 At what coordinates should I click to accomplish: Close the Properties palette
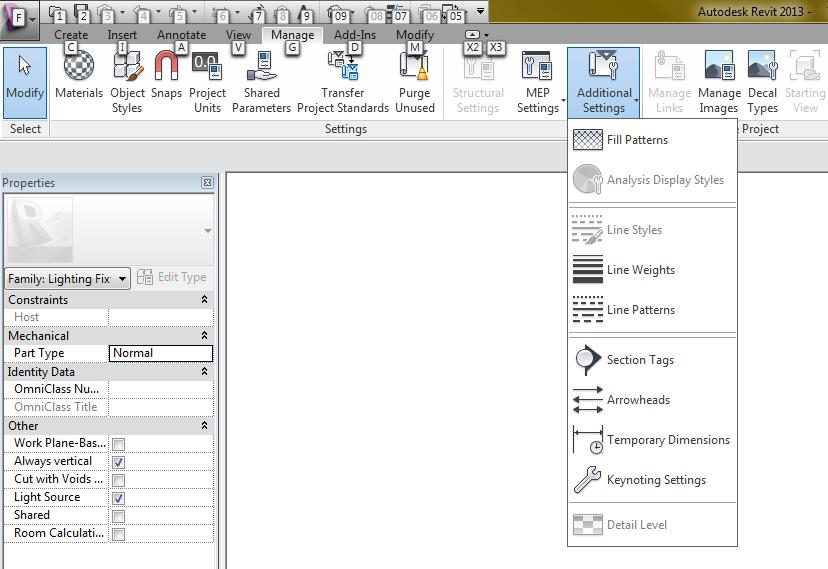tap(207, 183)
